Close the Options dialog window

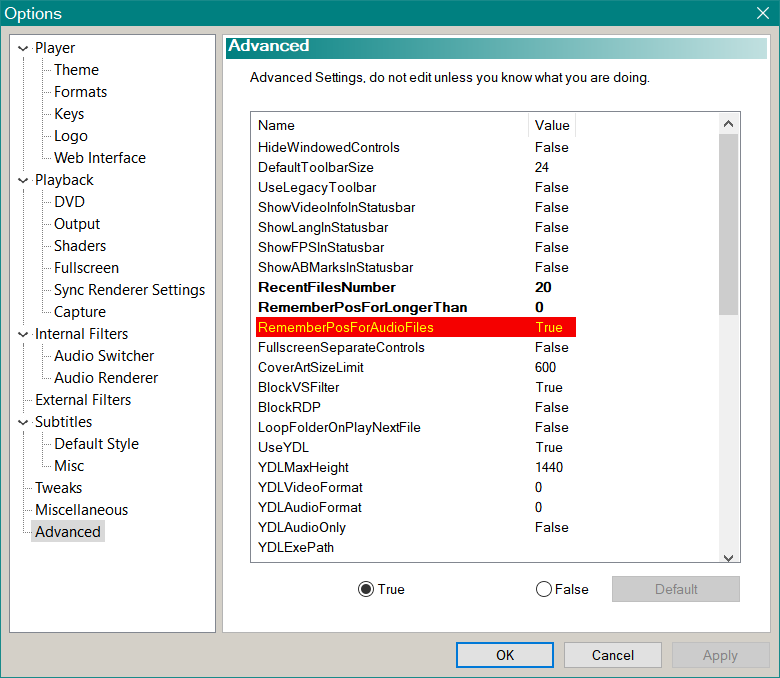tap(762, 13)
